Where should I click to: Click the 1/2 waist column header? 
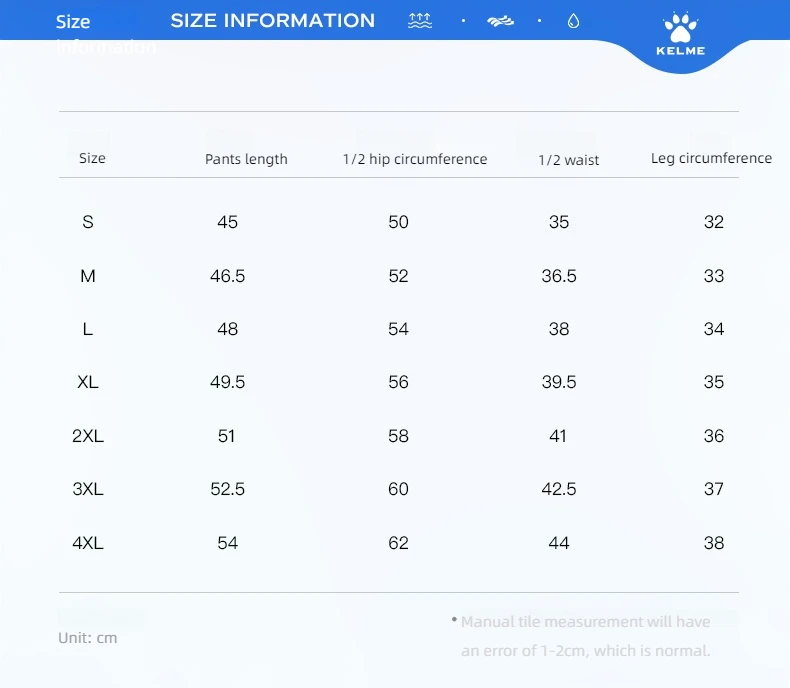[x=569, y=160]
